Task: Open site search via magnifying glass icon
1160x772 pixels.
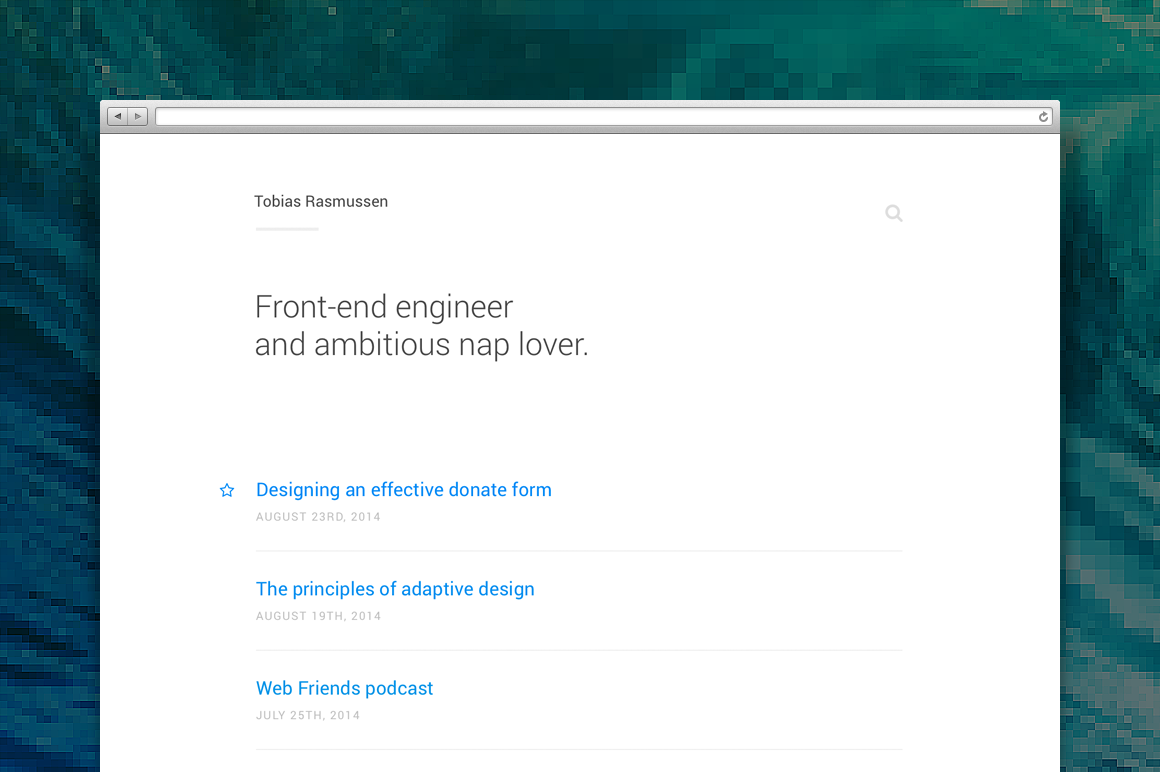Action: tap(894, 213)
